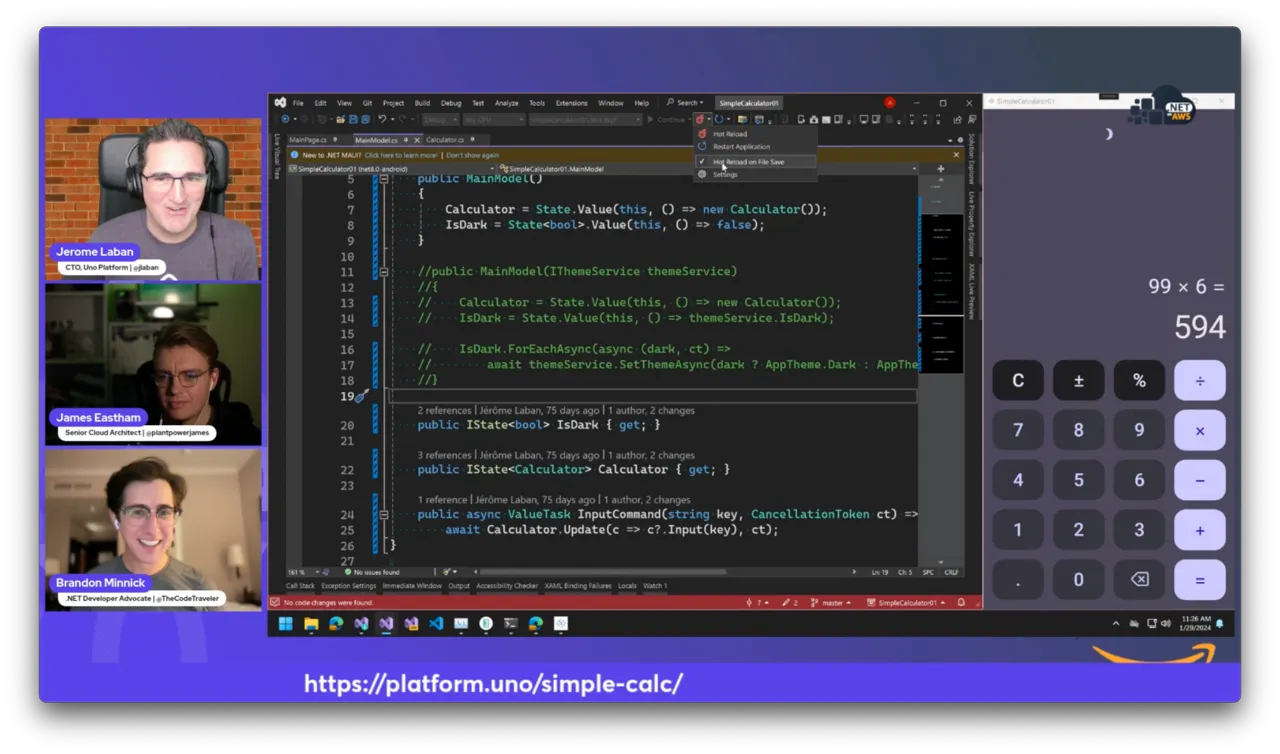The width and height of the screenshot is (1280, 754).
Task: Click the 'Don't show again' link
Action: tap(473, 155)
